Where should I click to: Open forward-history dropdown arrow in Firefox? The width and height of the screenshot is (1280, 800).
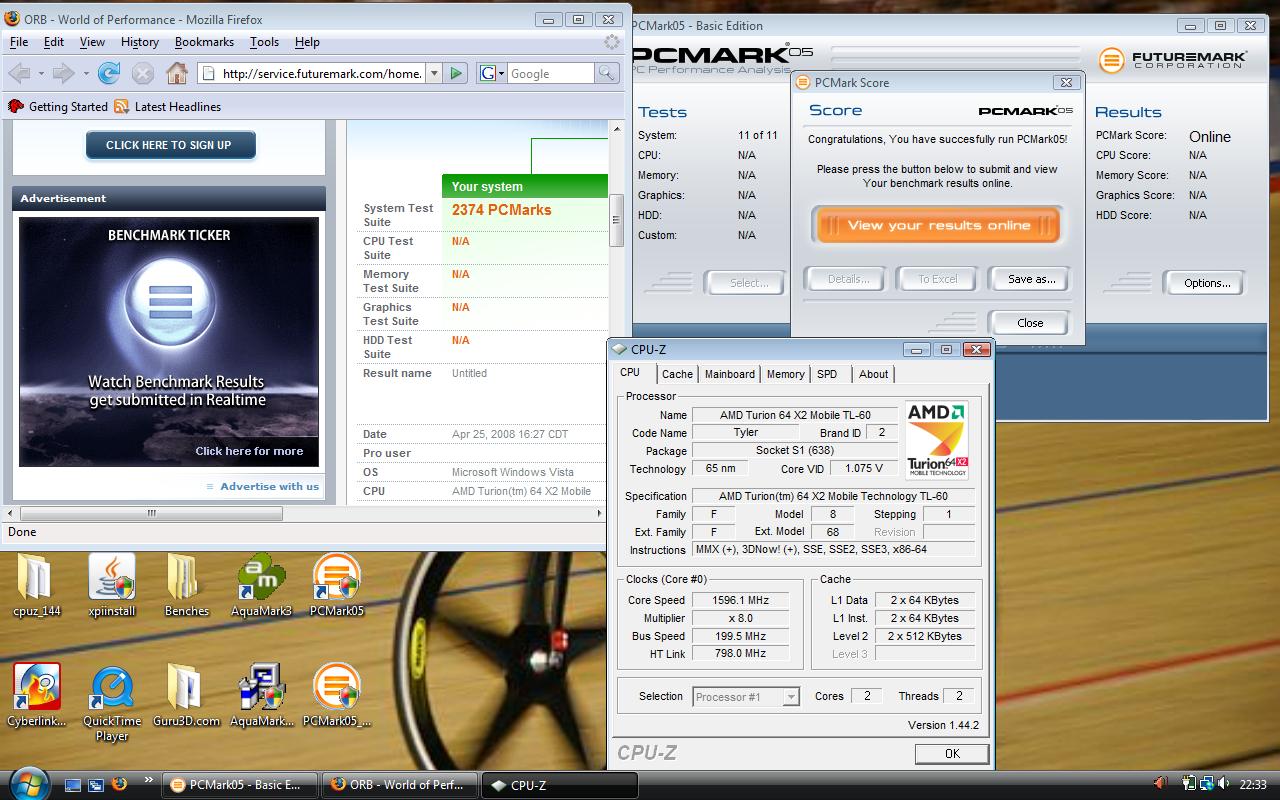(85, 73)
